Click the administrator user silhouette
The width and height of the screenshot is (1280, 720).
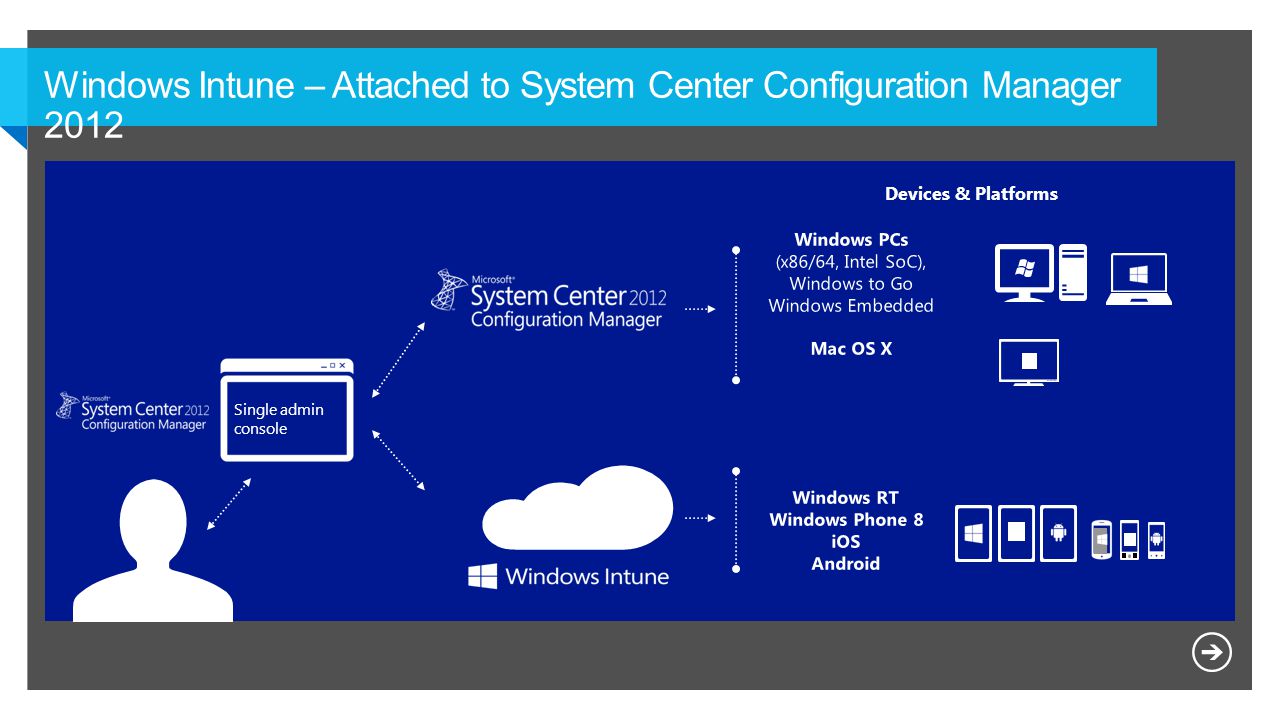tap(153, 551)
